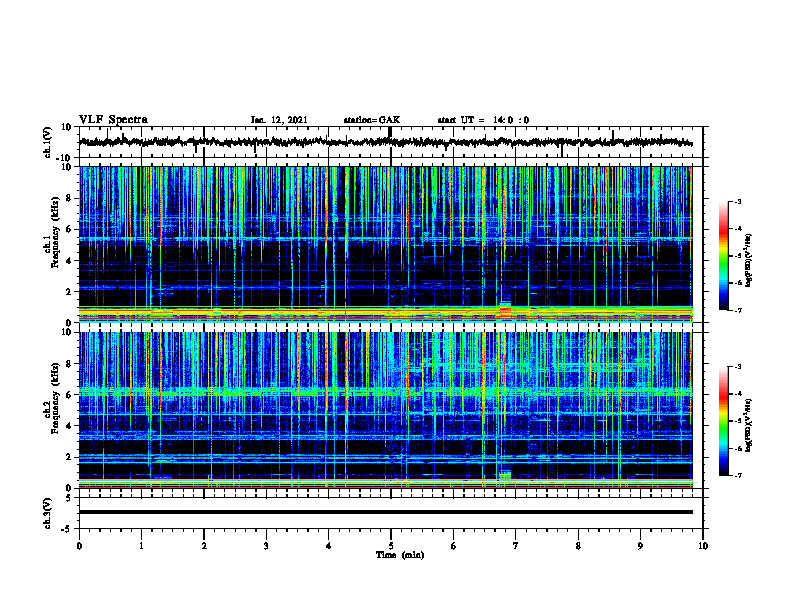Click time-axis tick label "1"
This screenshot has width=792, height=612.
pos(141,546)
